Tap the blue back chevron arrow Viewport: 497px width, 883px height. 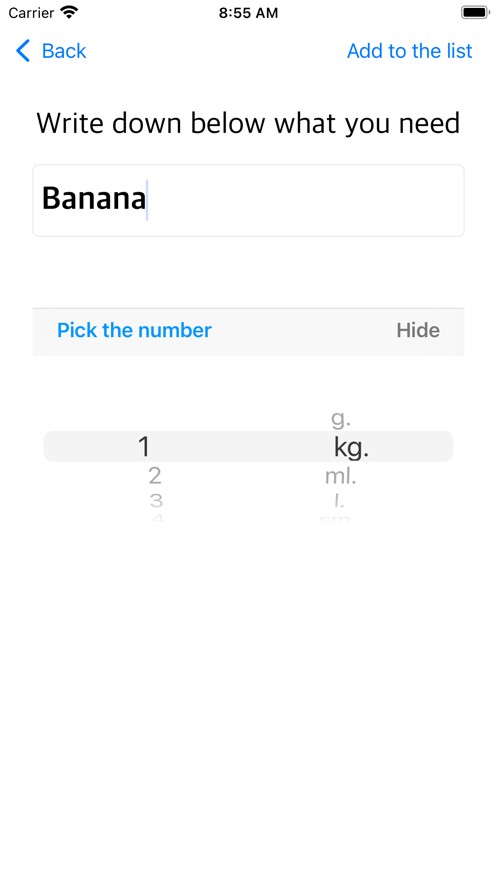(23, 51)
